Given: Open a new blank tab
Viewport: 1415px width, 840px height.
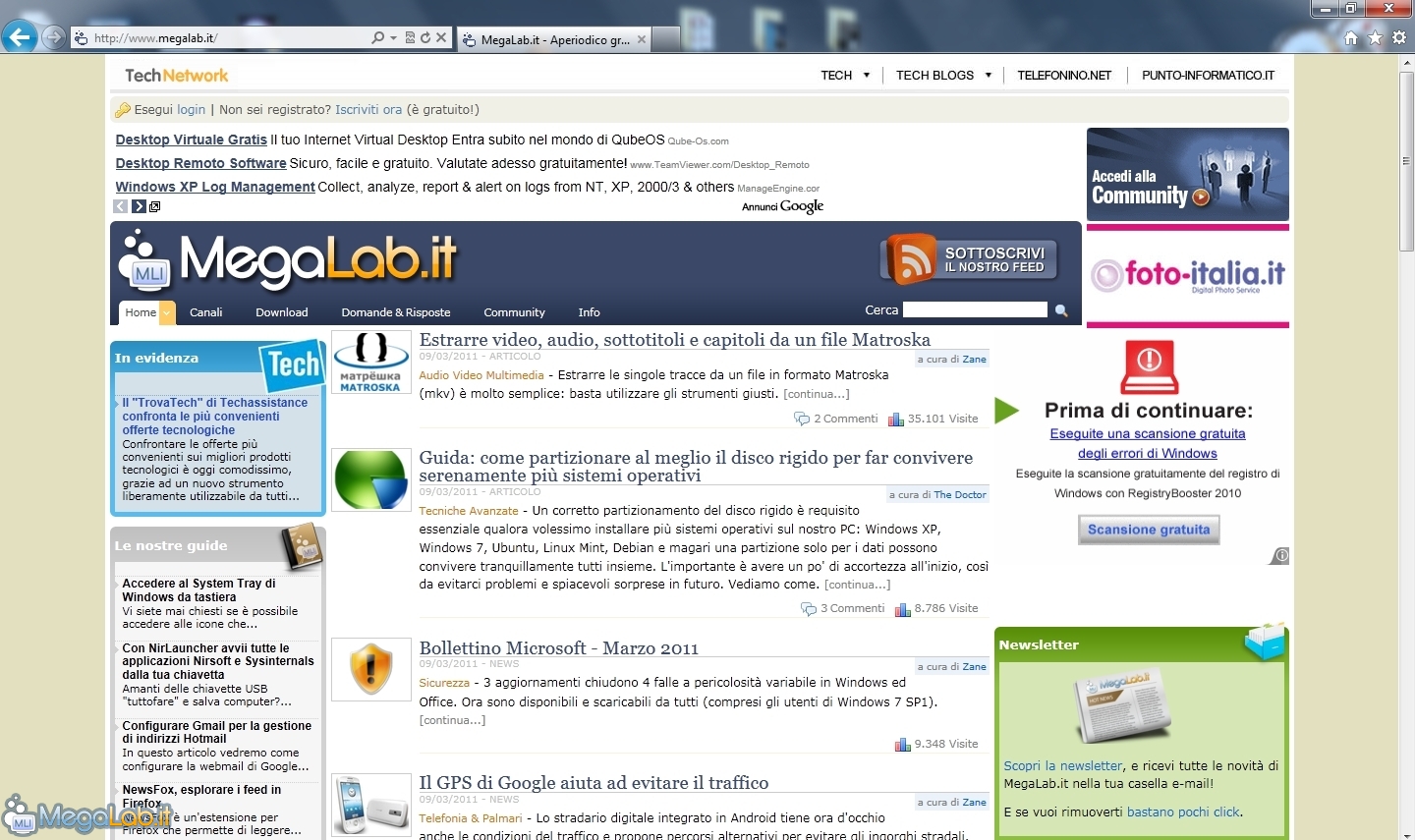Looking at the screenshot, I should tap(665, 40).
